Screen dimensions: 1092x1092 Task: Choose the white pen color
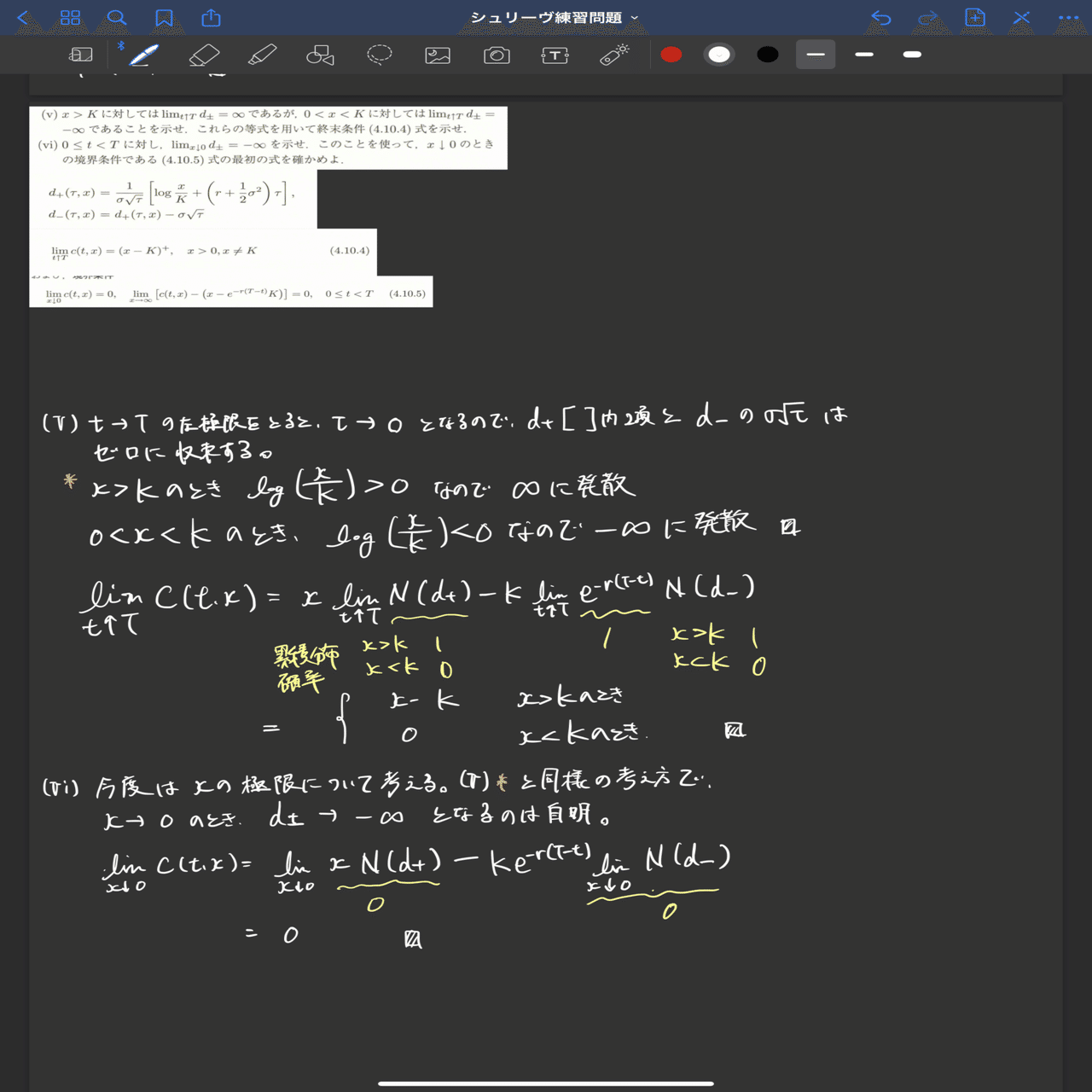coord(719,55)
